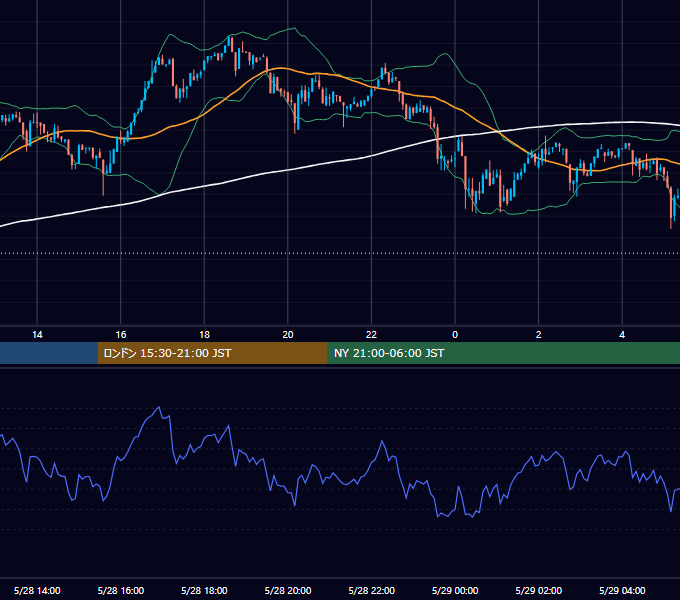The width and height of the screenshot is (680, 600).
Task: Click the '5/28 22:00' time label
Action: coord(372,590)
